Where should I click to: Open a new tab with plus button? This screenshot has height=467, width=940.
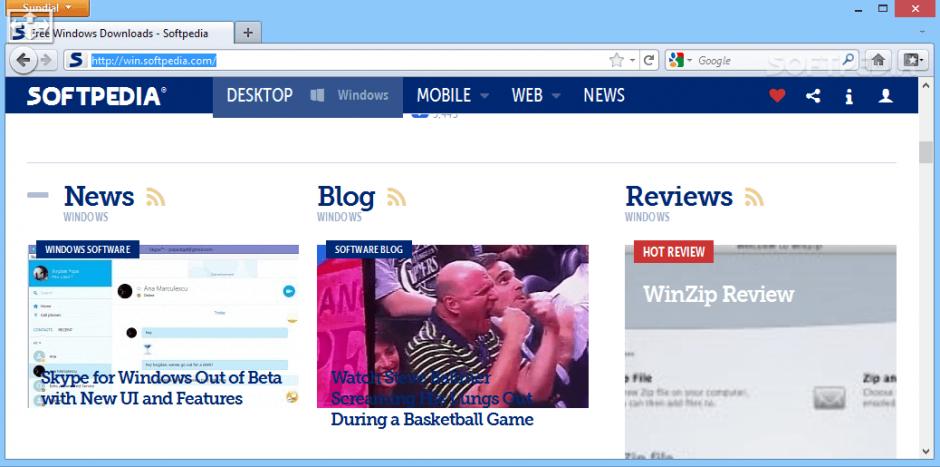tap(248, 32)
